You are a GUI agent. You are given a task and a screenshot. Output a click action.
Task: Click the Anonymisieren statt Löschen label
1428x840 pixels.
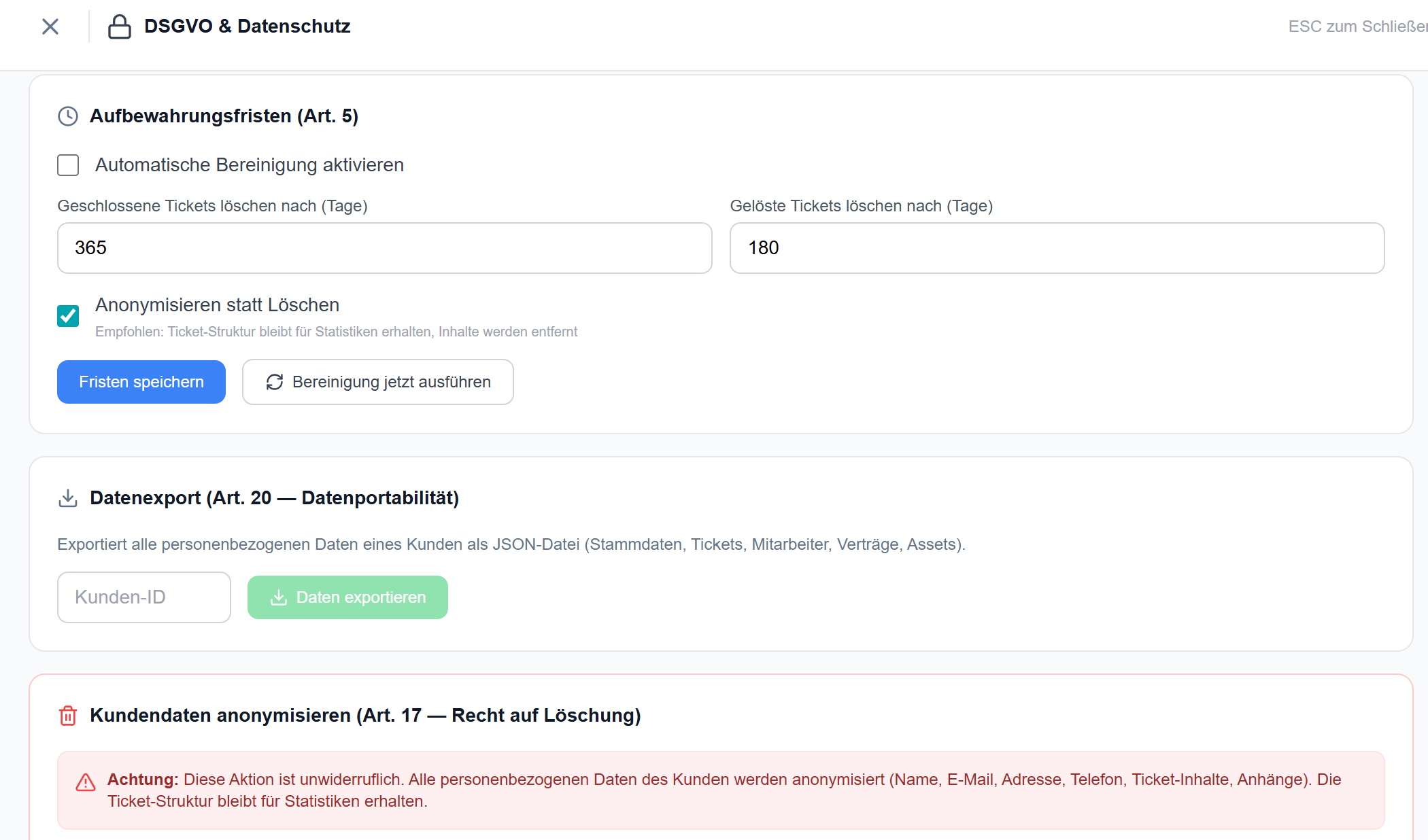coord(217,305)
